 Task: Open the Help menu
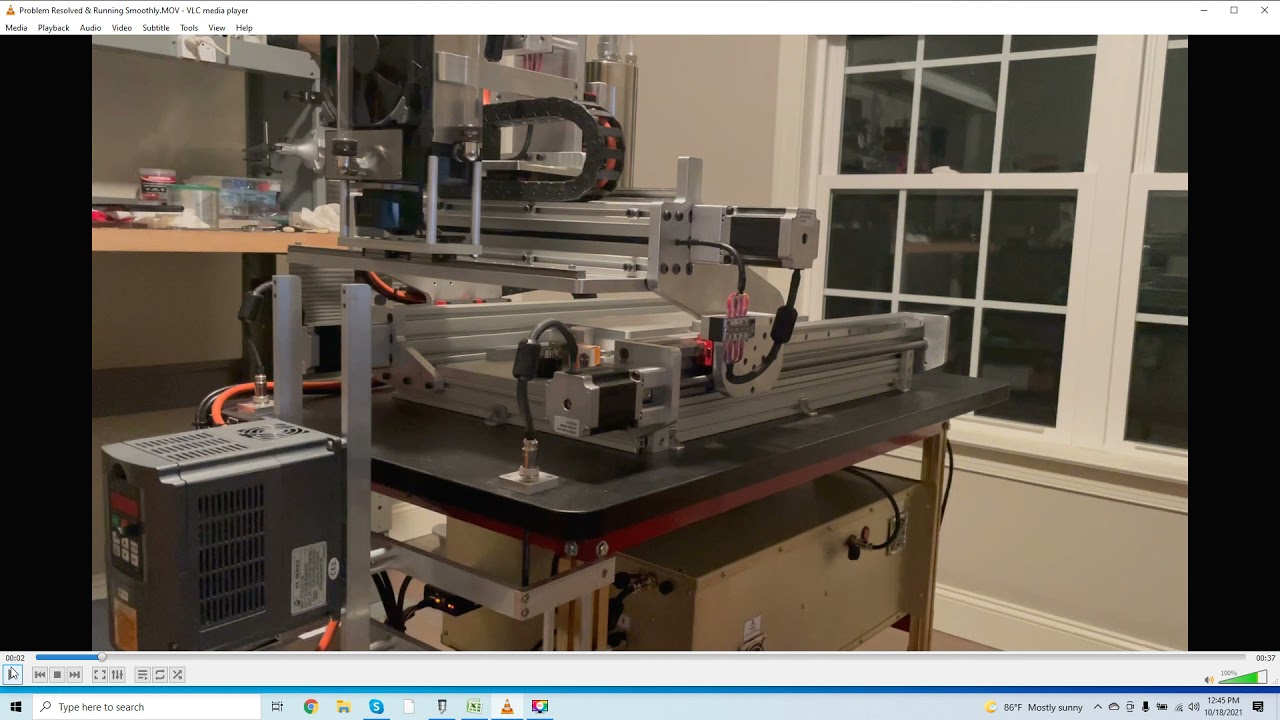click(244, 28)
